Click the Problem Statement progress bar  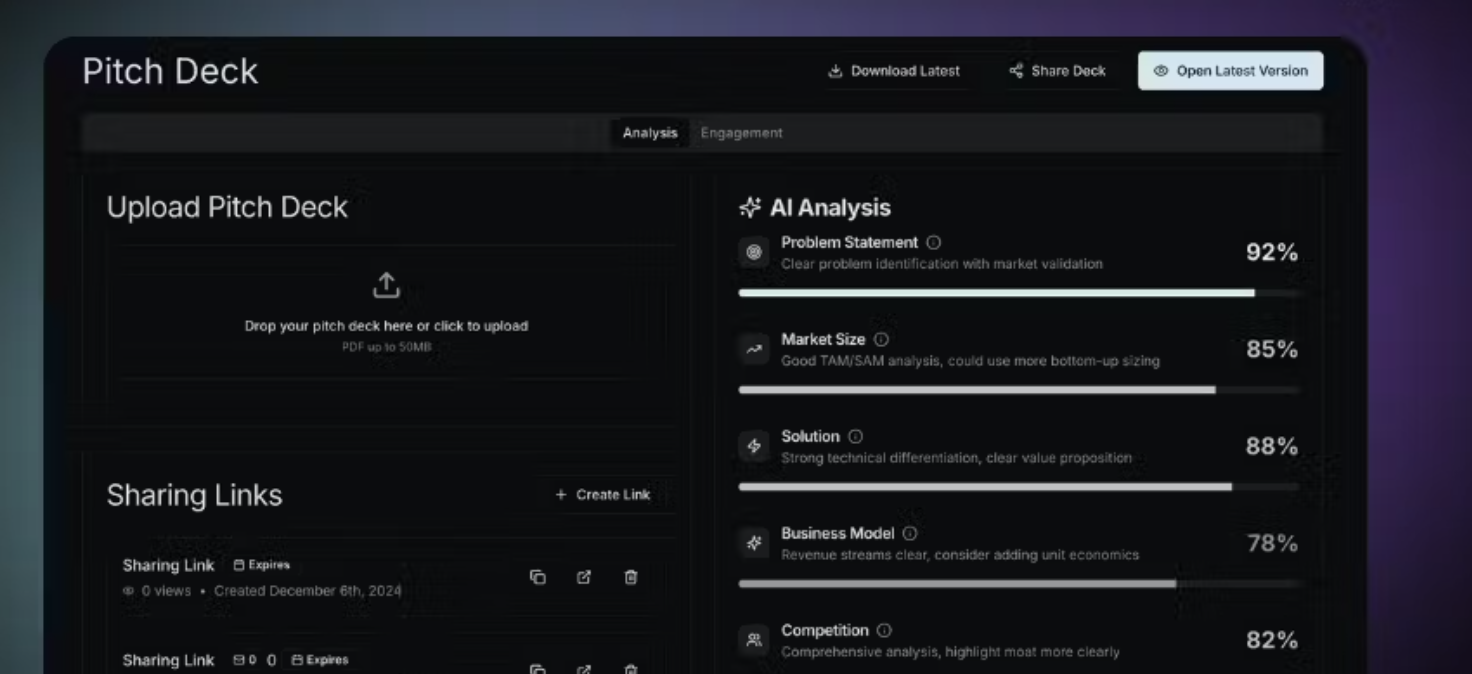[1019, 293]
